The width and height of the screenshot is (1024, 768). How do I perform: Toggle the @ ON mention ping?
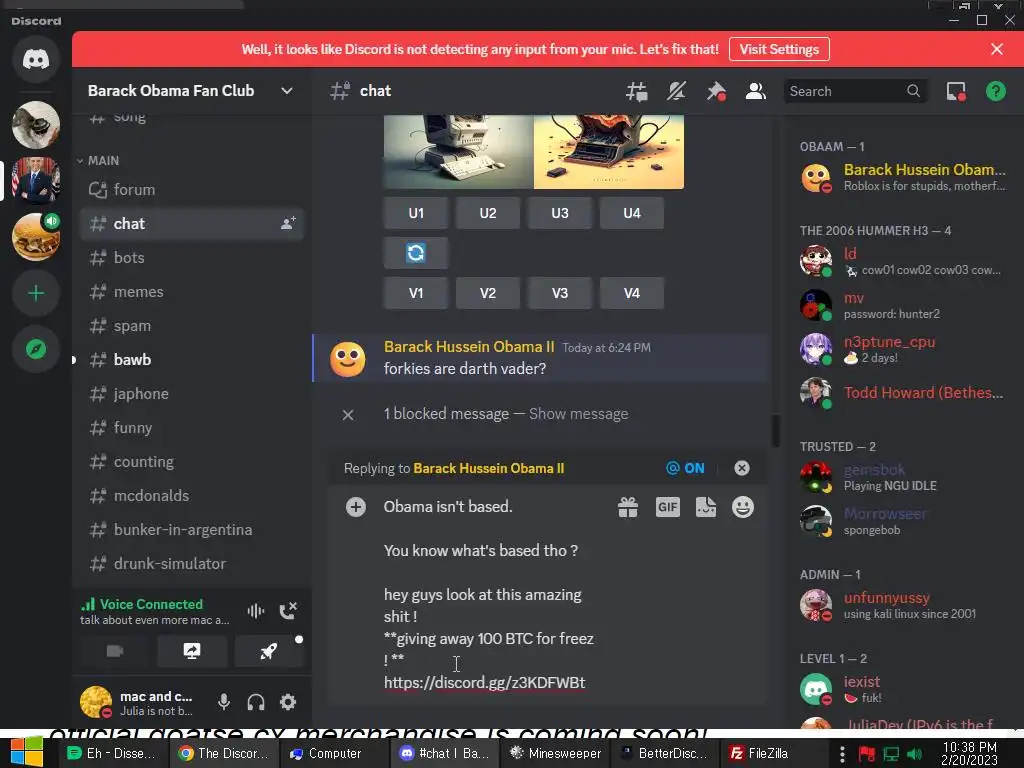pos(685,468)
